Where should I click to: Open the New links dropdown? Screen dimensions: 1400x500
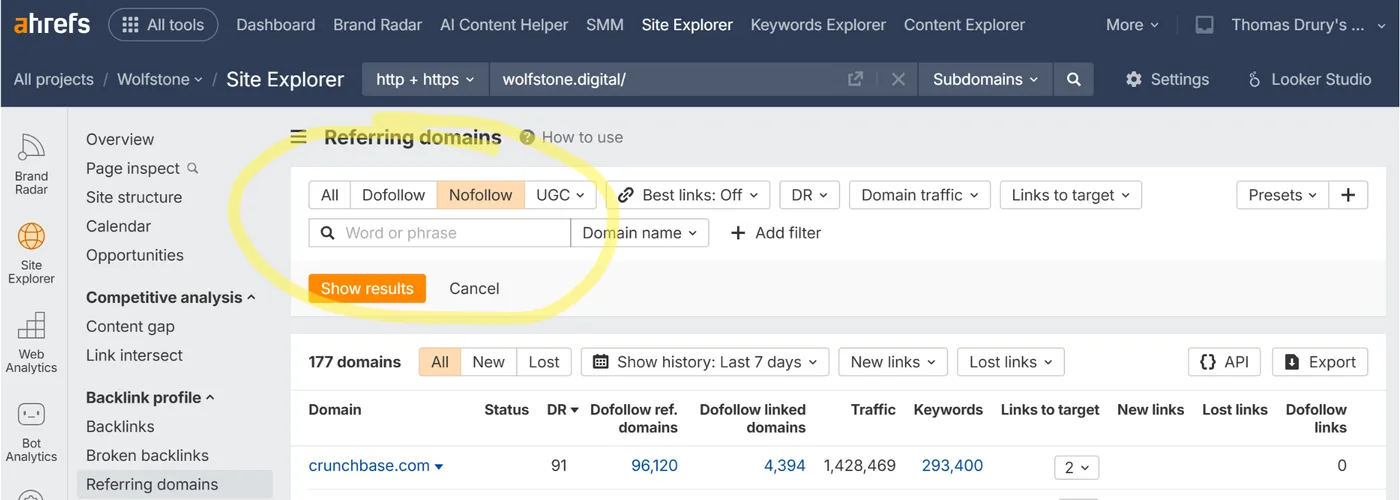point(893,362)
